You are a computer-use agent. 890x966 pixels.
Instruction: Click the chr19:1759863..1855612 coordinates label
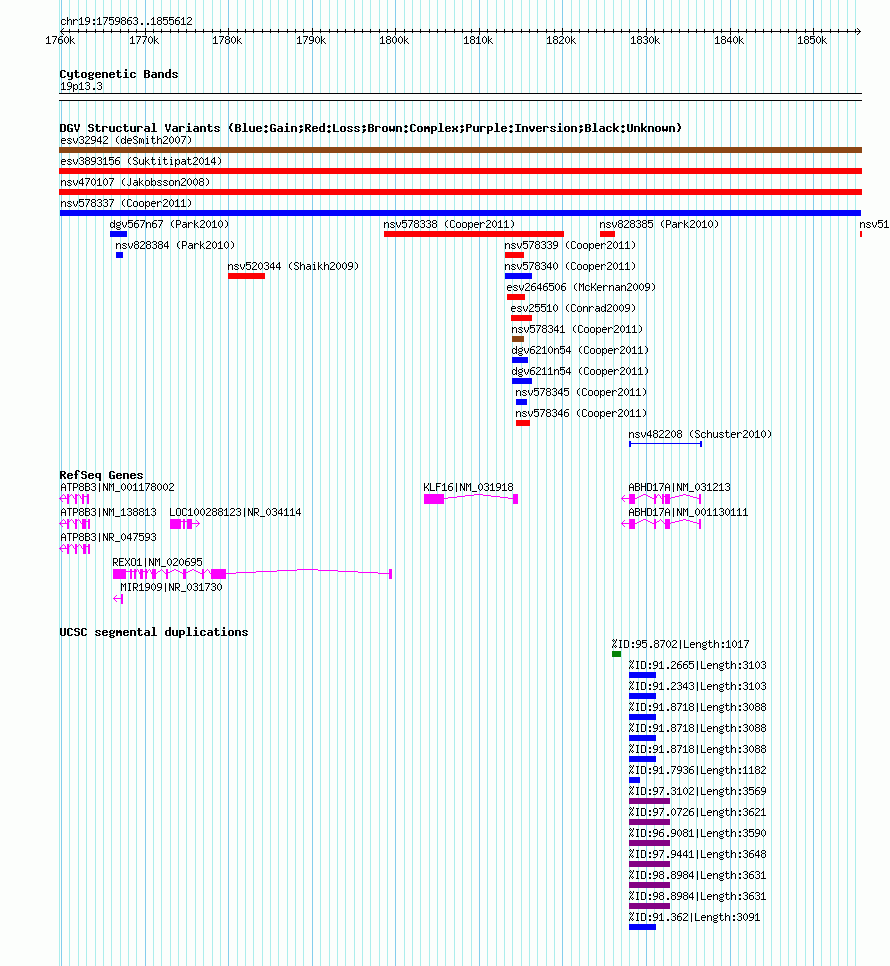126,22
